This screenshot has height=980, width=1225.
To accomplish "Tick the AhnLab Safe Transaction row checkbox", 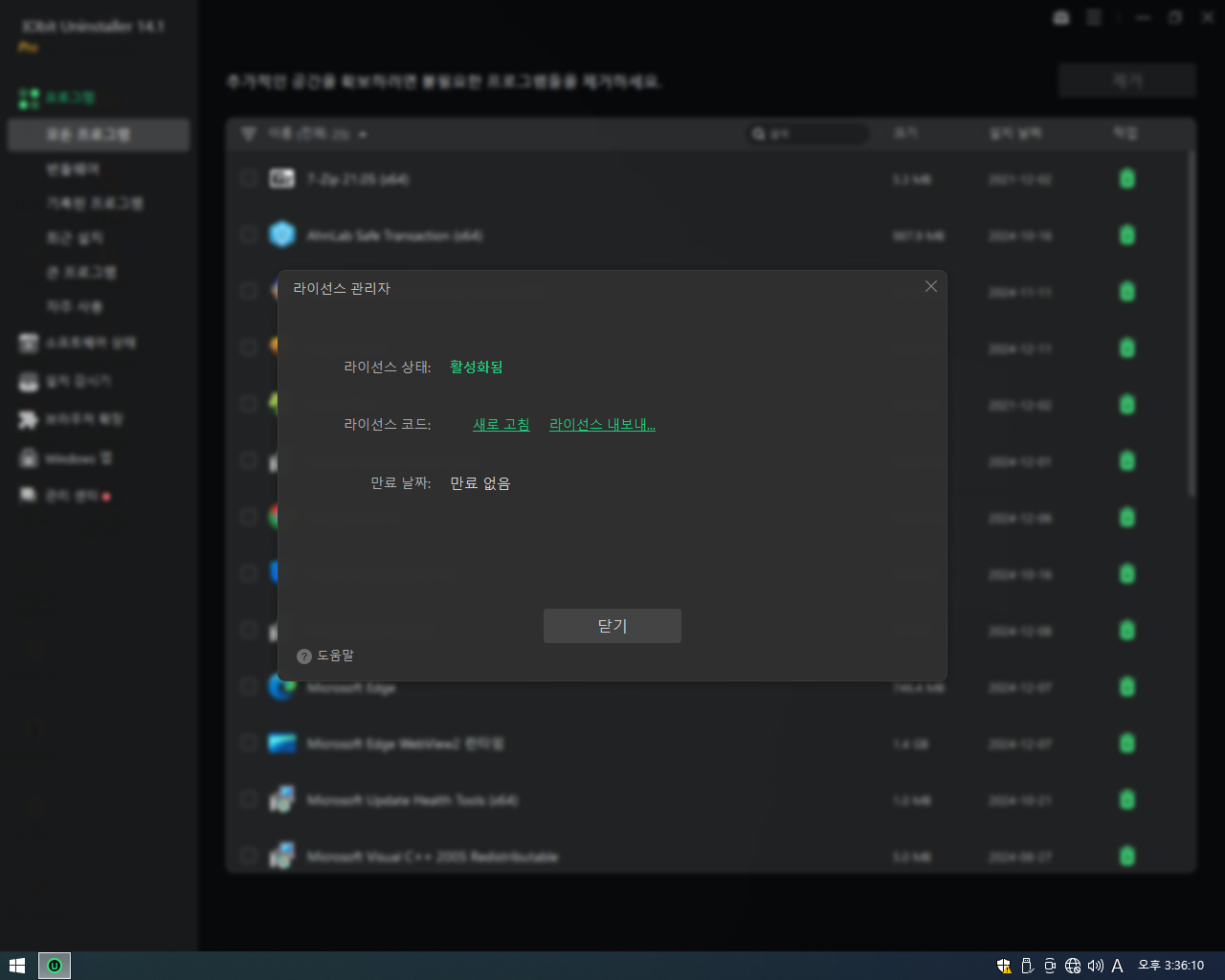I will click(x=249, y=234).
